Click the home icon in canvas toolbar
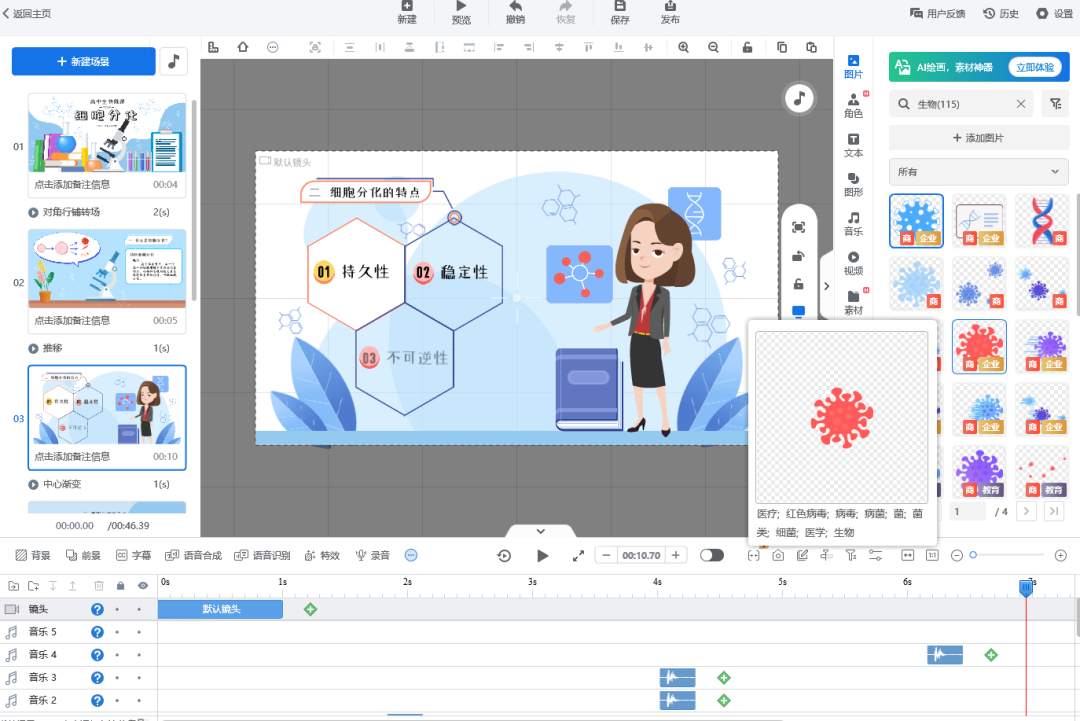Image resolution: width=1080 pixels, height=721 pixels. (242, 47)
